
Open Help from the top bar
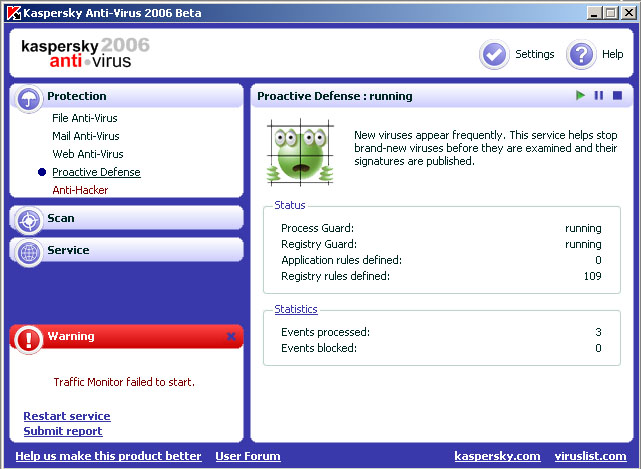[x=612, y=54]
